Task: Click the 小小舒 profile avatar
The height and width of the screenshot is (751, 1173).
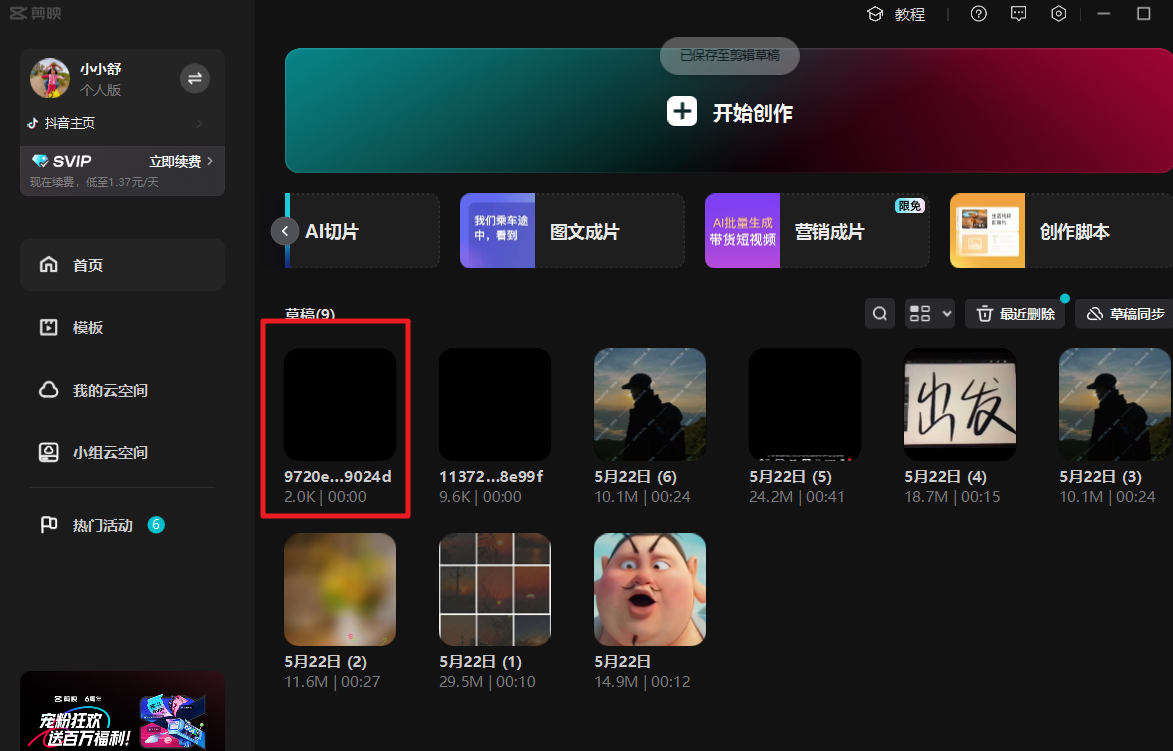Action: (x=50, y=78)
